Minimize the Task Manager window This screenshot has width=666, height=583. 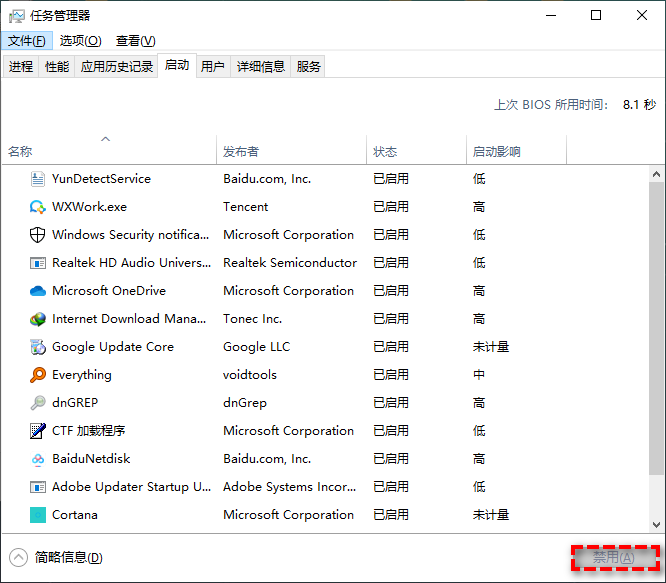click(x=551, y=16)
